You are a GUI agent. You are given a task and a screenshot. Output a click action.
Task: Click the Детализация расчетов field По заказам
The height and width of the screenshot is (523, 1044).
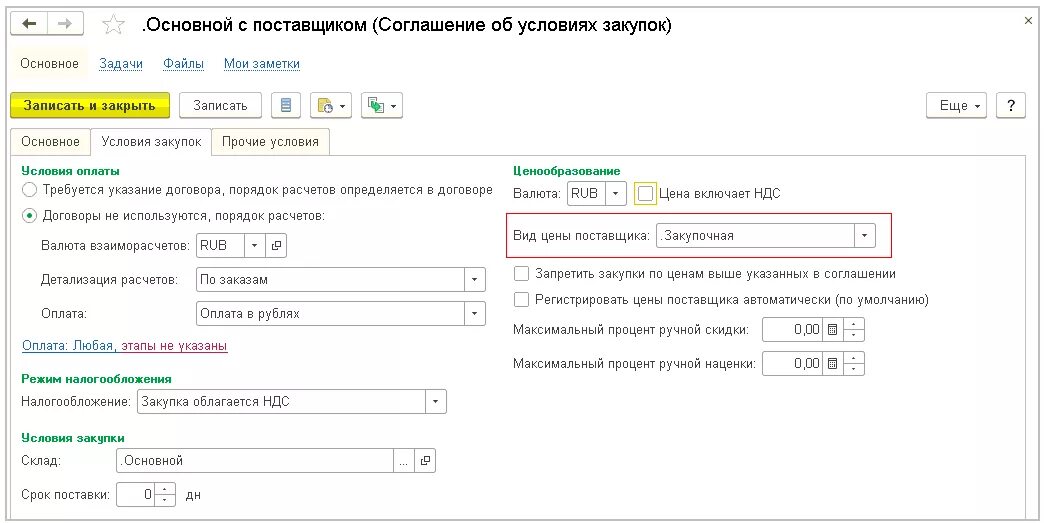pos(331,280)
